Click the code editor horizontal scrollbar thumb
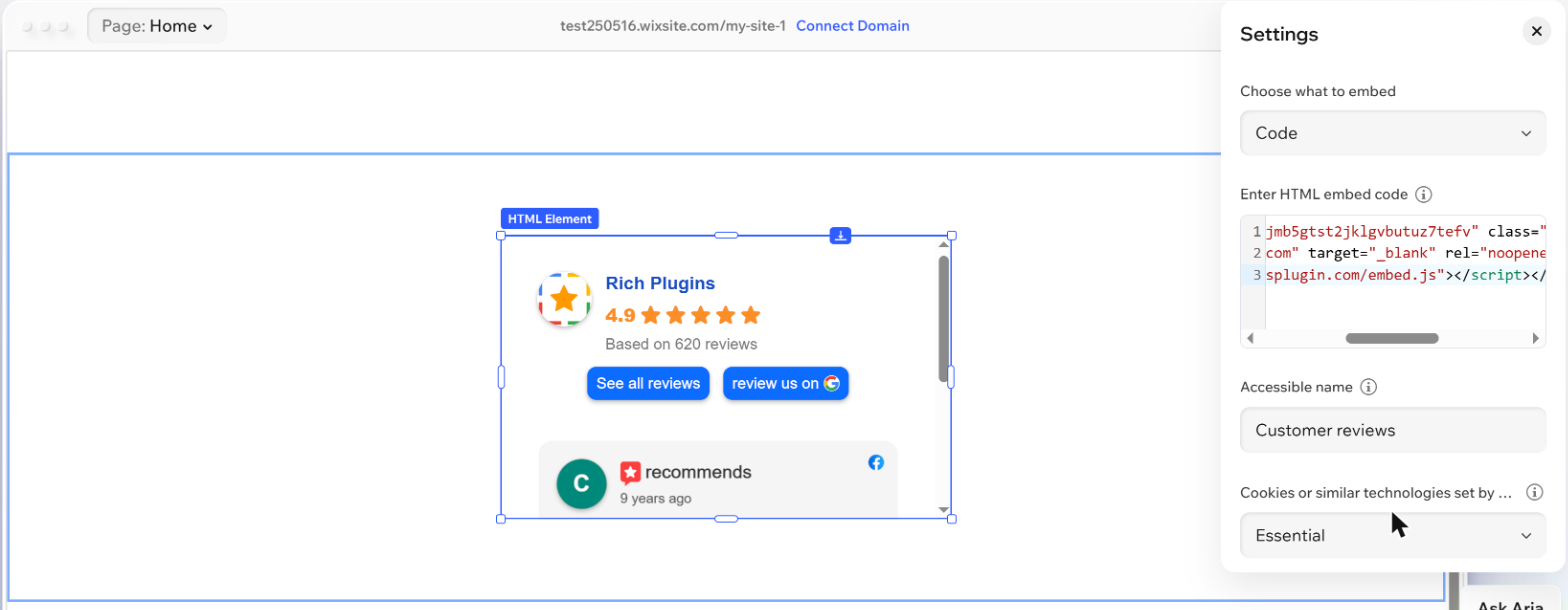This screenshot has height=610, width=1568. (x=1392, y=339)
